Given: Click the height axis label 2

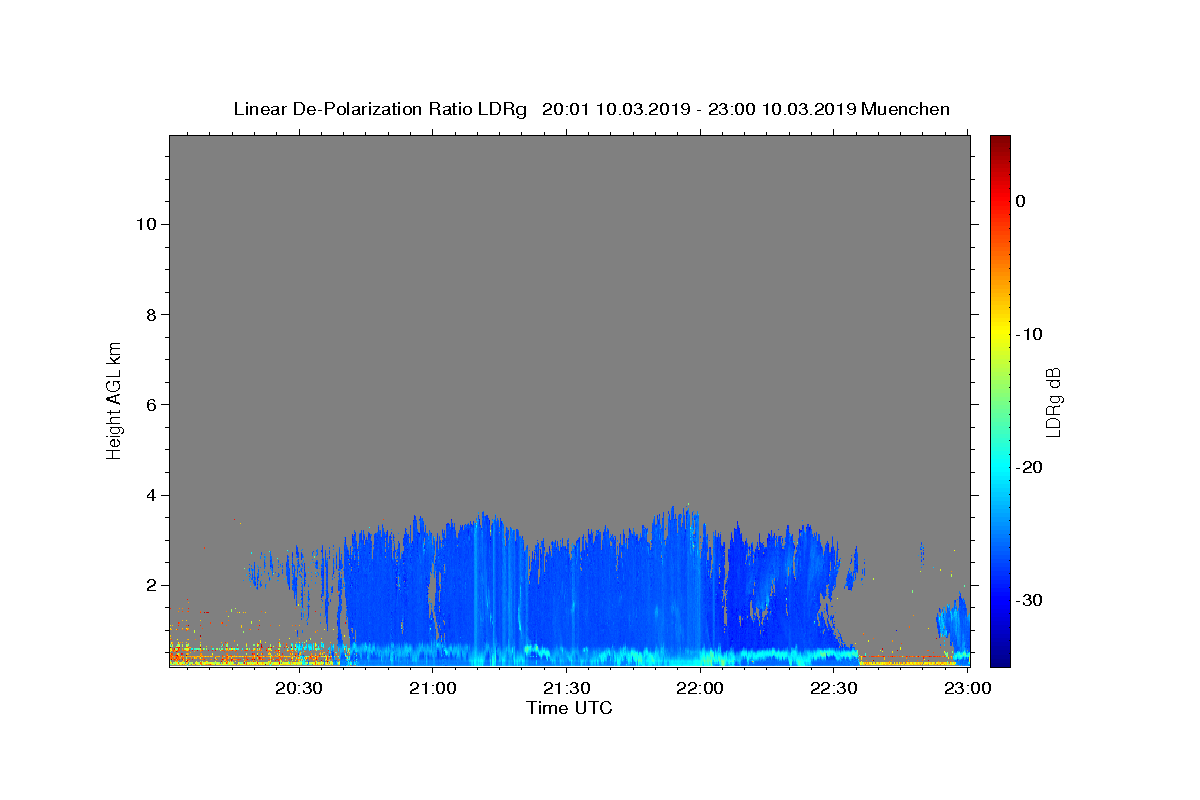Looking at the screenshot, I should tap(150, 585).
